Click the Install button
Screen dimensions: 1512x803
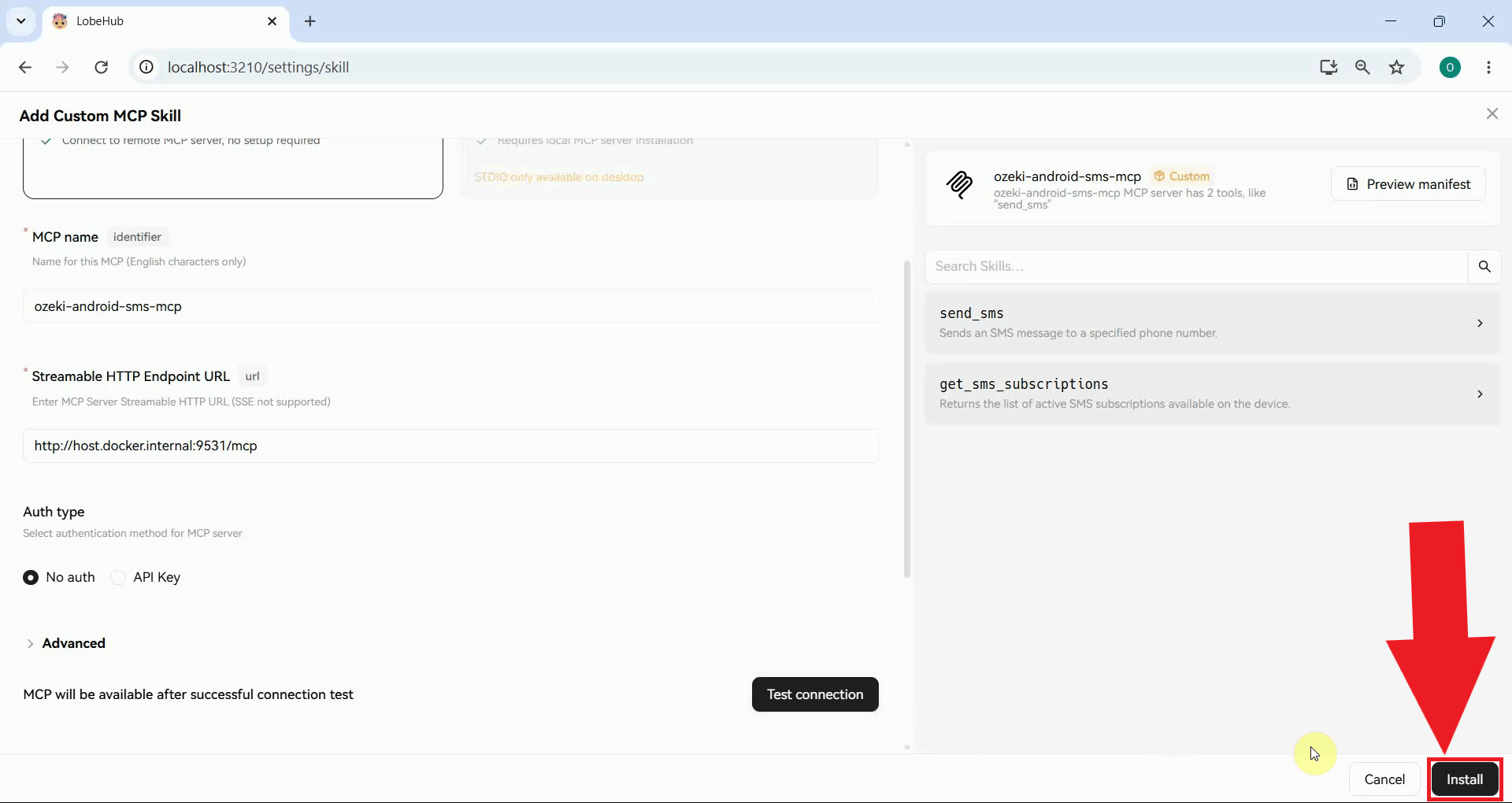pyautogui.click(x=1465, y=779)
